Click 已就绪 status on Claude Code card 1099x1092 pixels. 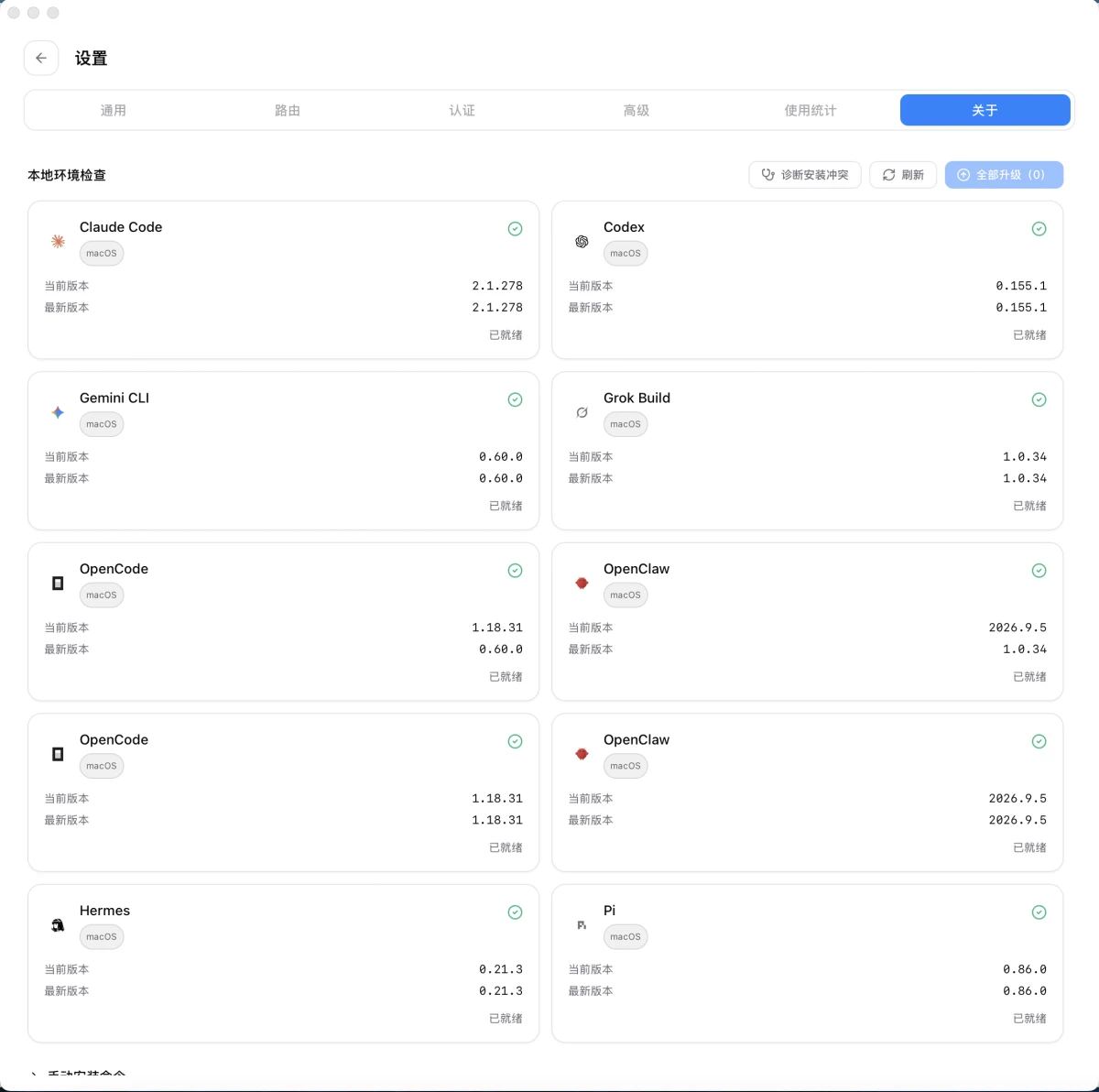506,335
